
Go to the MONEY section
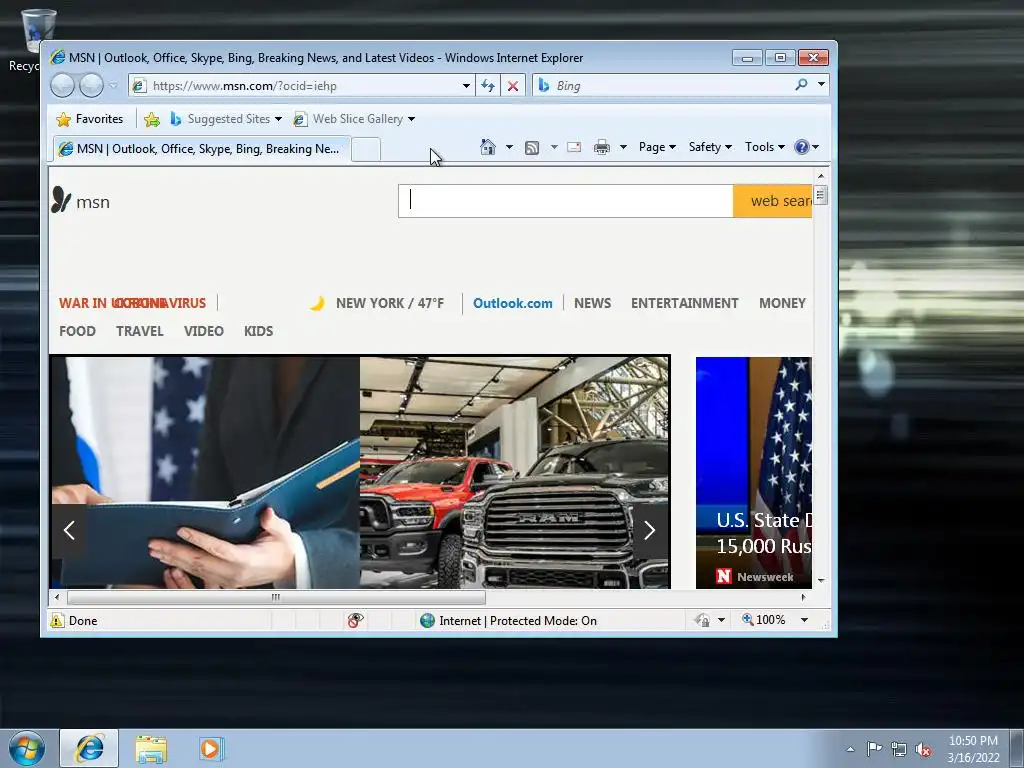[x=782, y=303]
